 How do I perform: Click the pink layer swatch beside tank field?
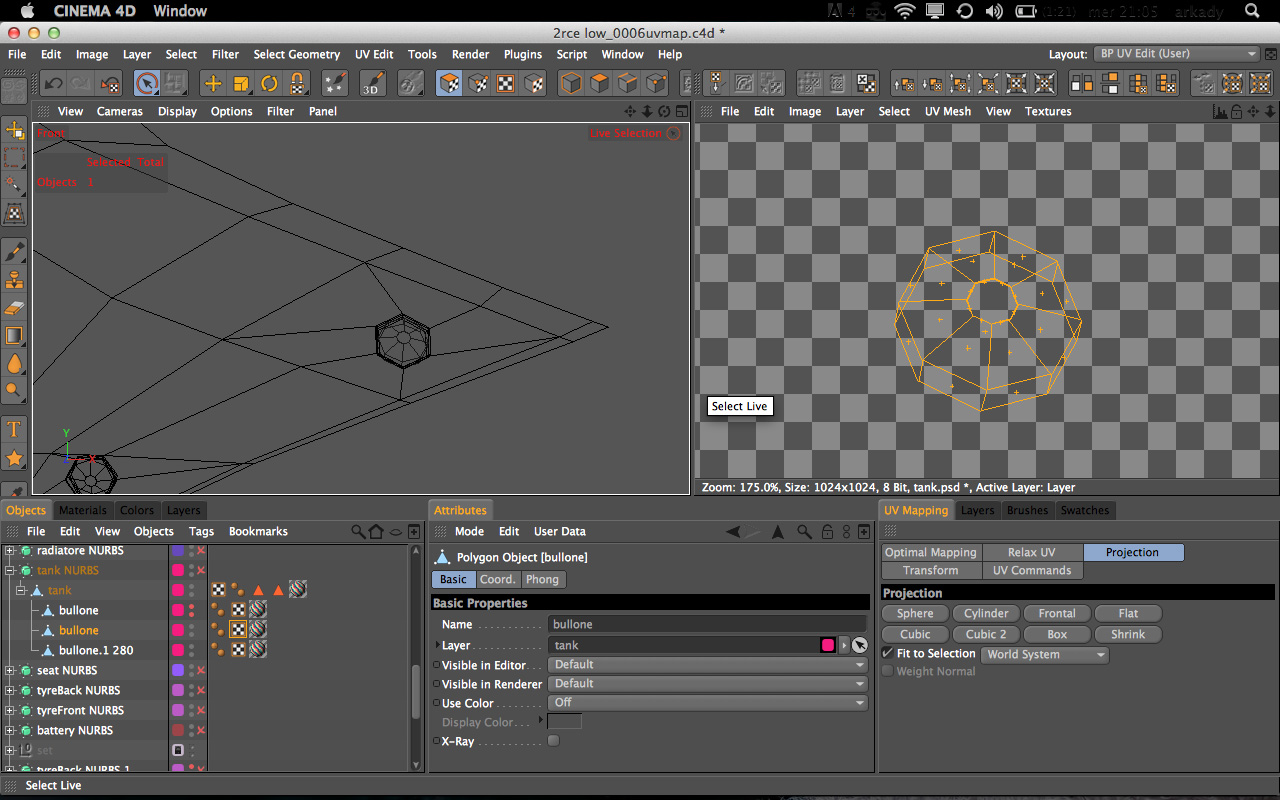coord(827,645)
